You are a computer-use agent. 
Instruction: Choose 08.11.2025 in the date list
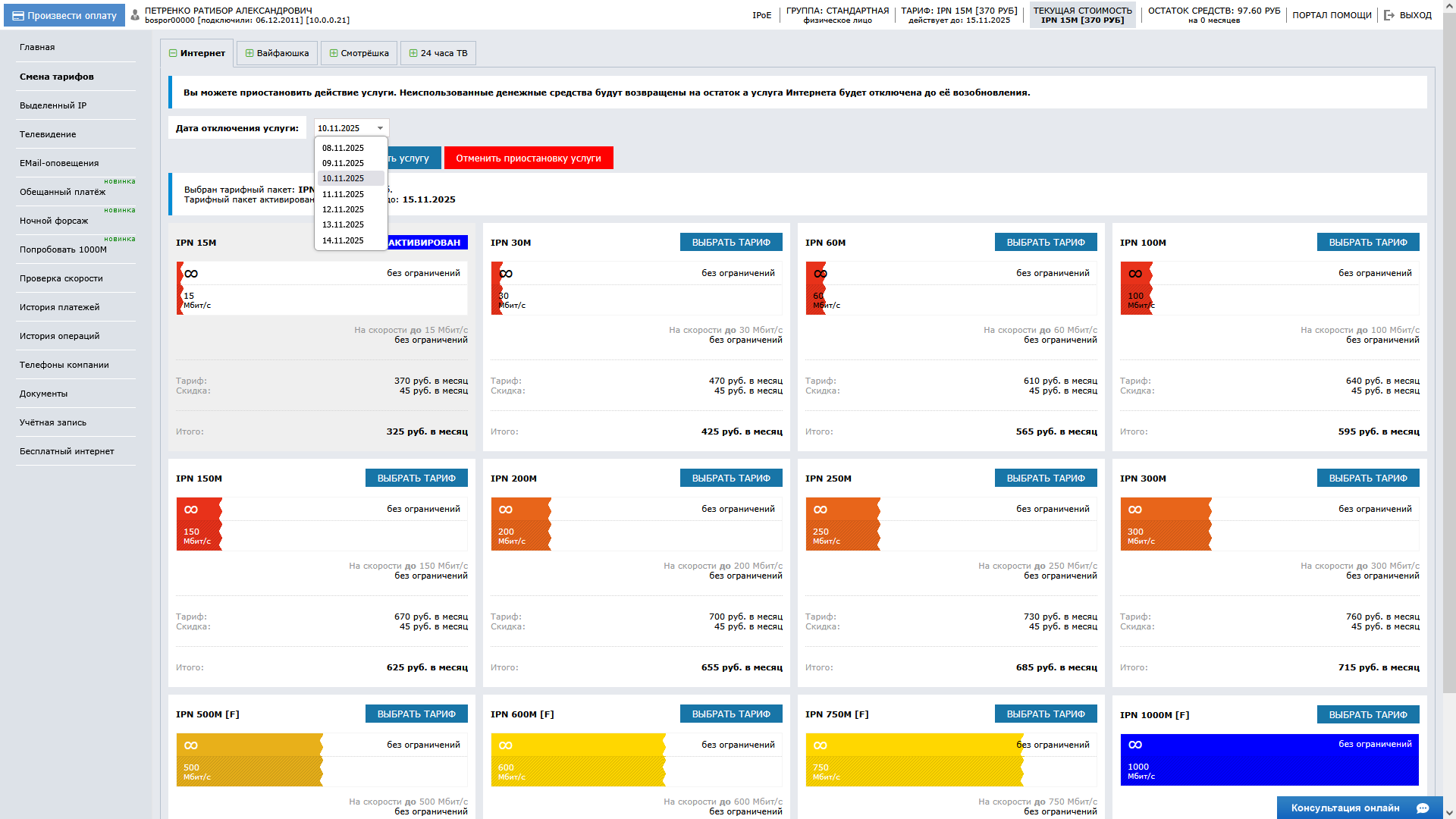(x=343, y=148)
